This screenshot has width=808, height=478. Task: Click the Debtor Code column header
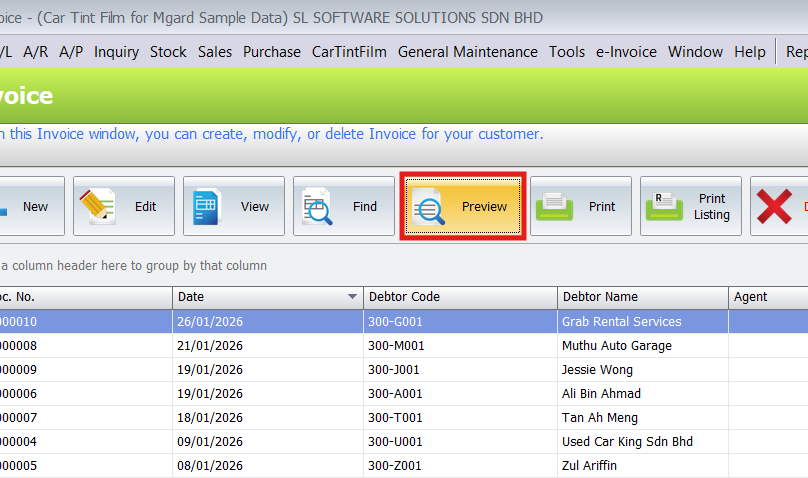pos(460,297)
